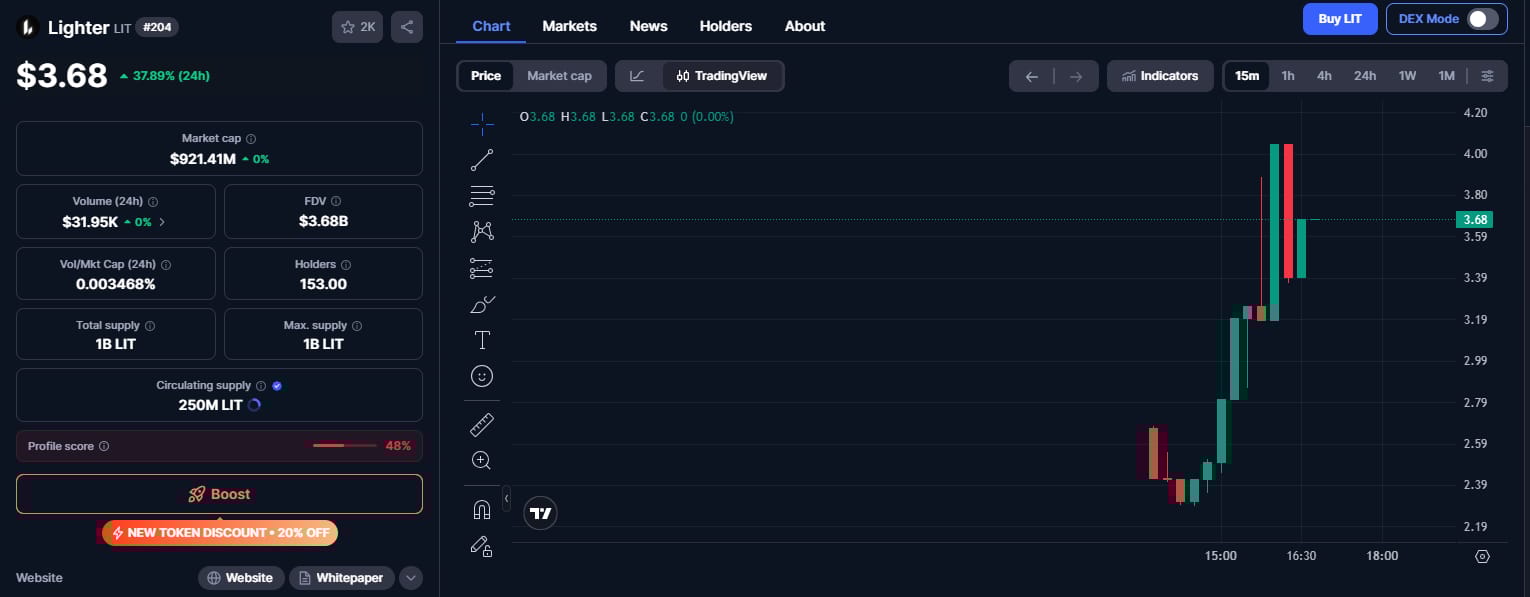
Task: Select the measure ruler tool
Action: point(482,424)
